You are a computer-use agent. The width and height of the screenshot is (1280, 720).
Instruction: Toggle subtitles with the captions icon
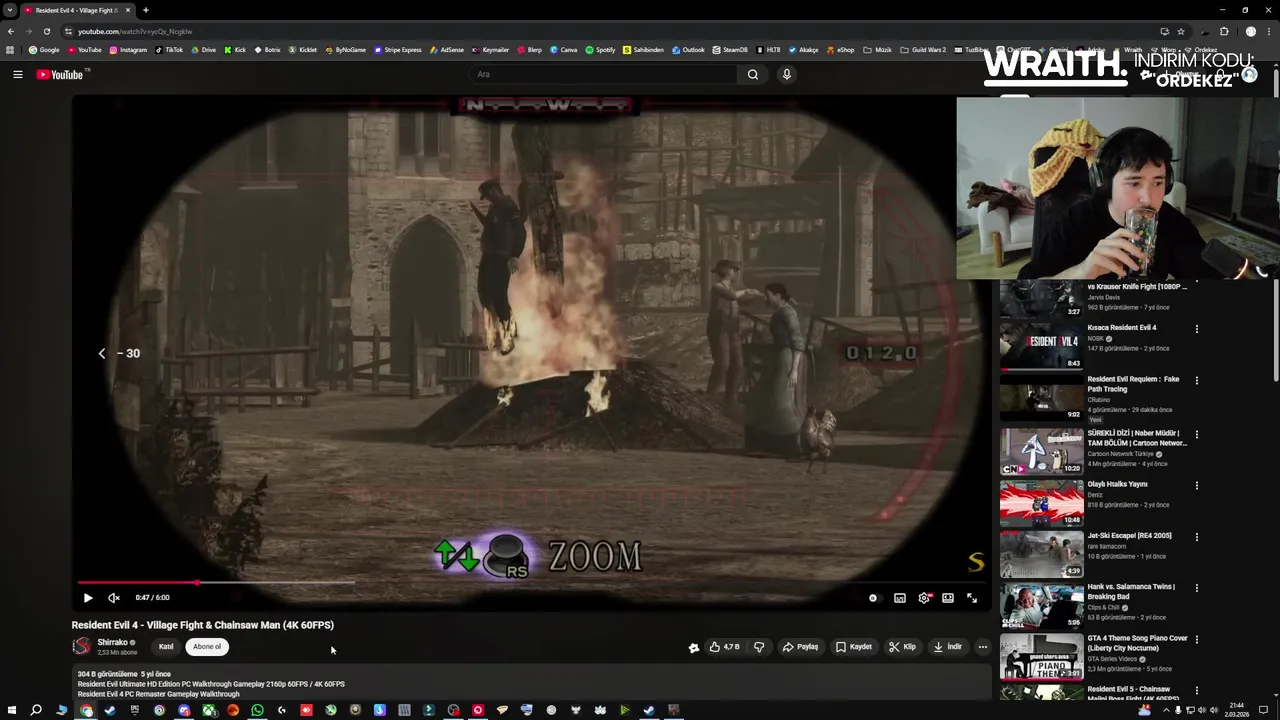point(900,598)
